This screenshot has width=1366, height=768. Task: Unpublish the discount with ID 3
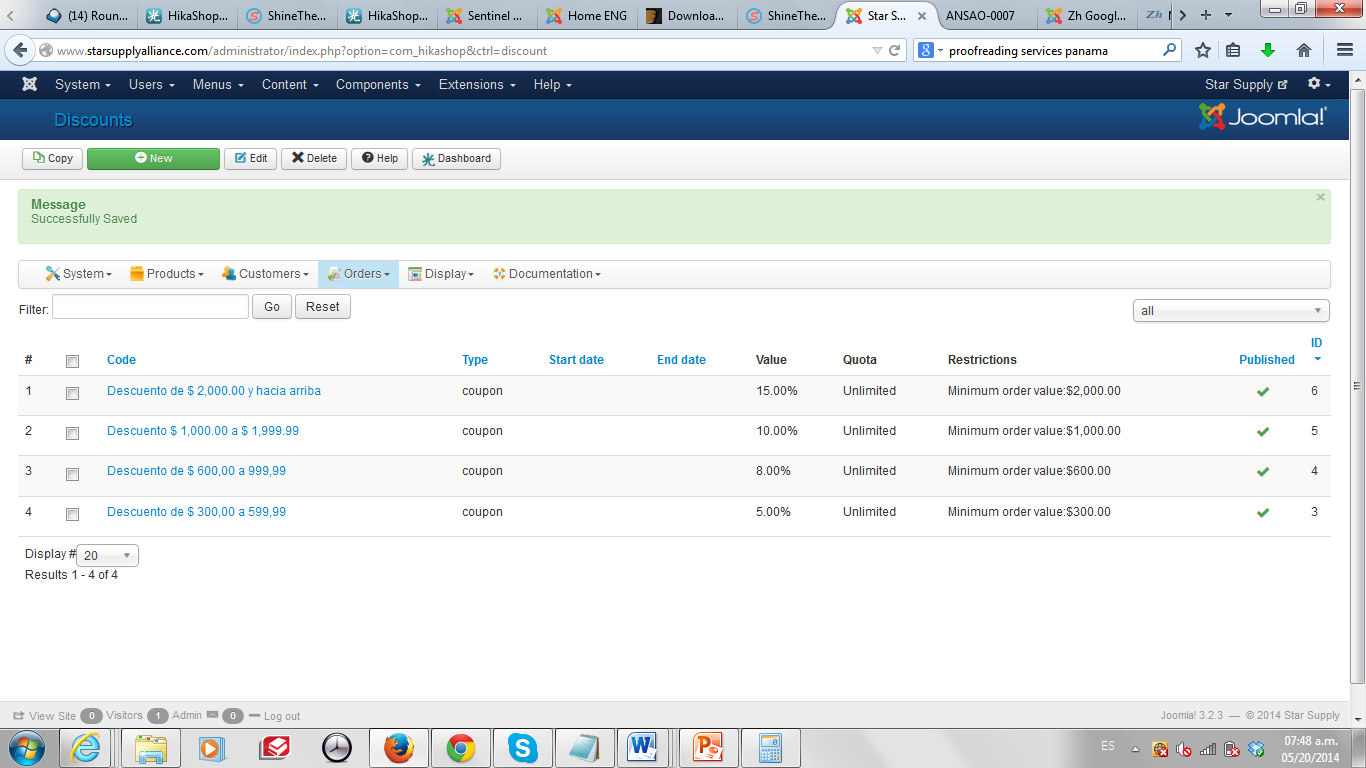1263,513
